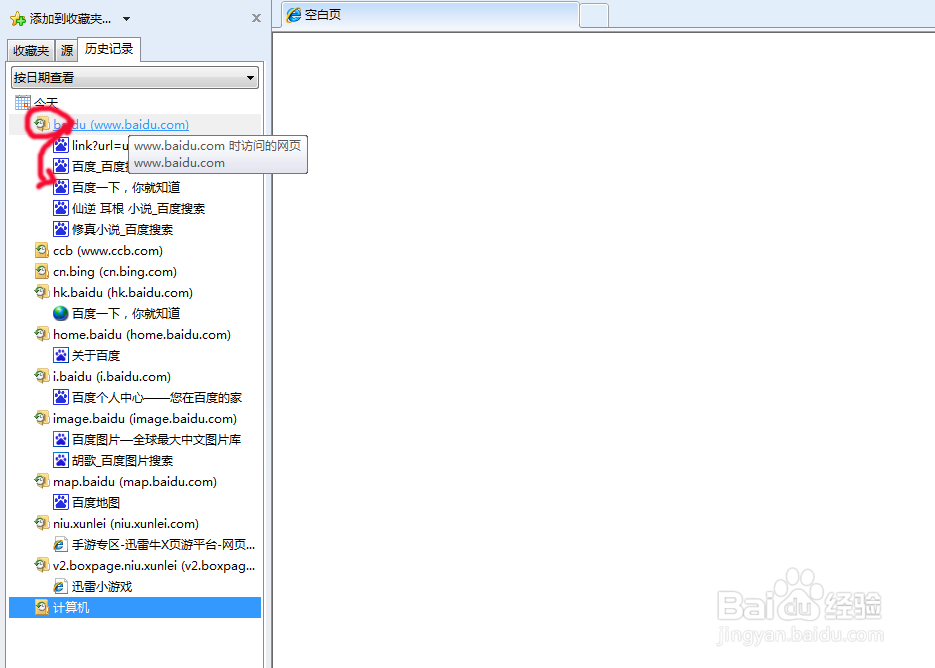Click paw icon beside 百度图片—全球最大中文图片库
Screen dimensions: 935x668
[x=61, y=440]
